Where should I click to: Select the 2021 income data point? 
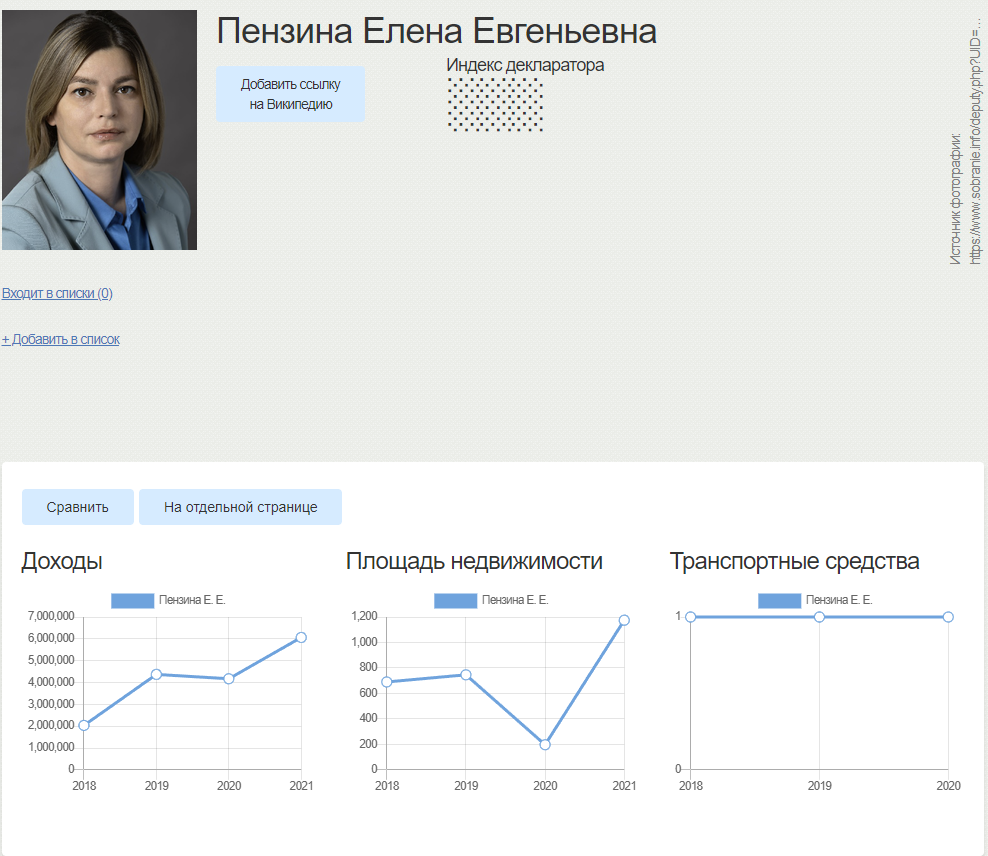[301, 637]
